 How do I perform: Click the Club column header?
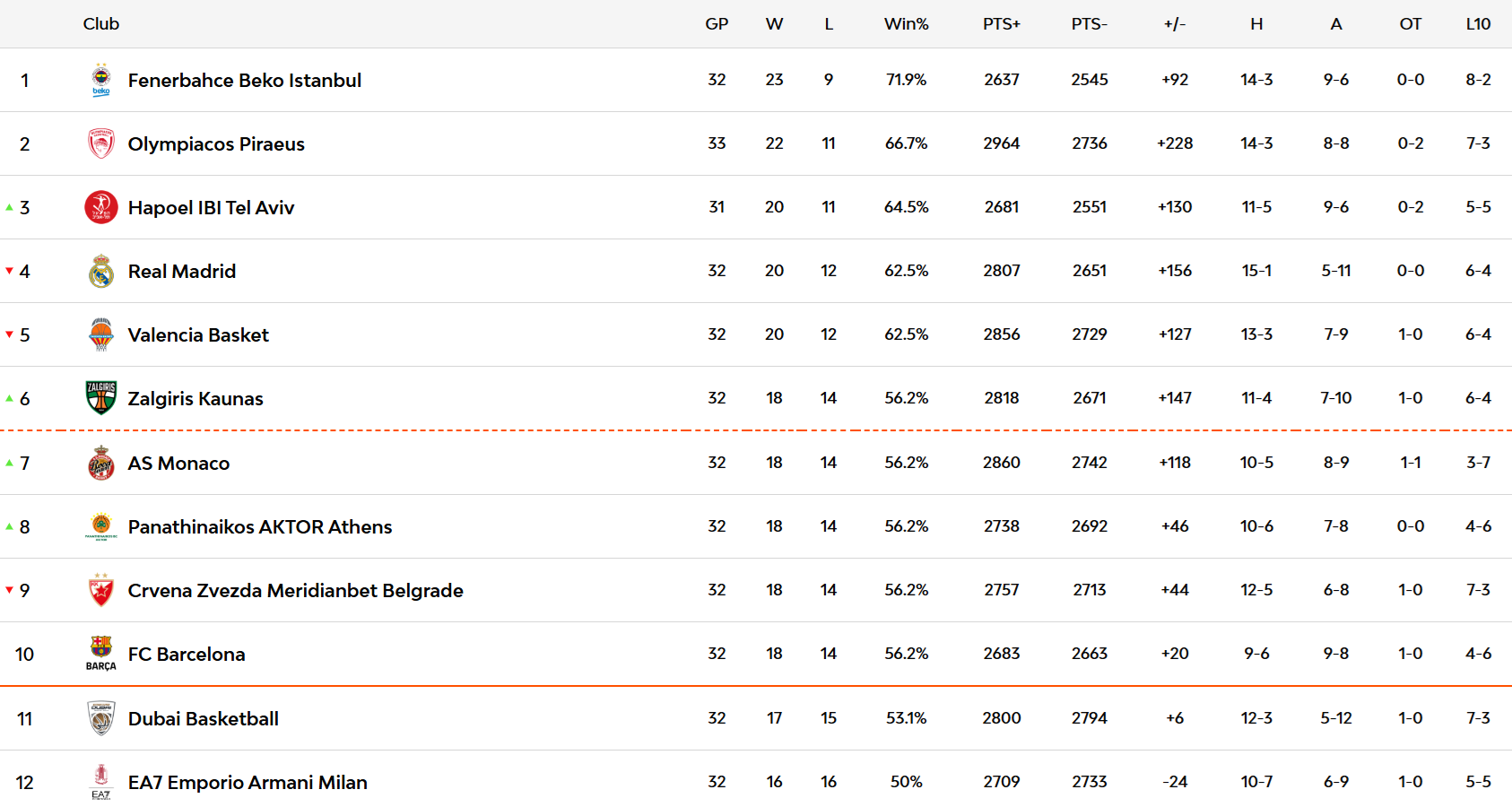point(101,24)
